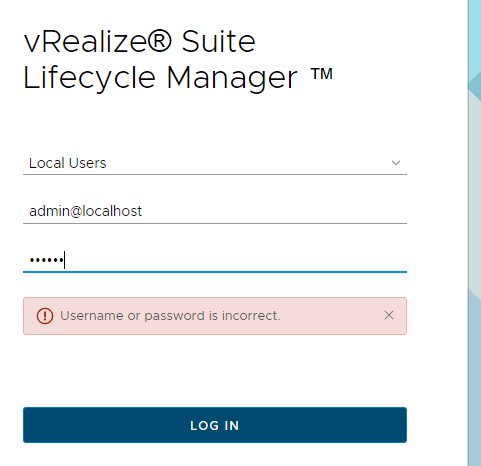Screen dimensions: 481x466
Task: Focus the masked password field
Action: (x=215, y=260)
